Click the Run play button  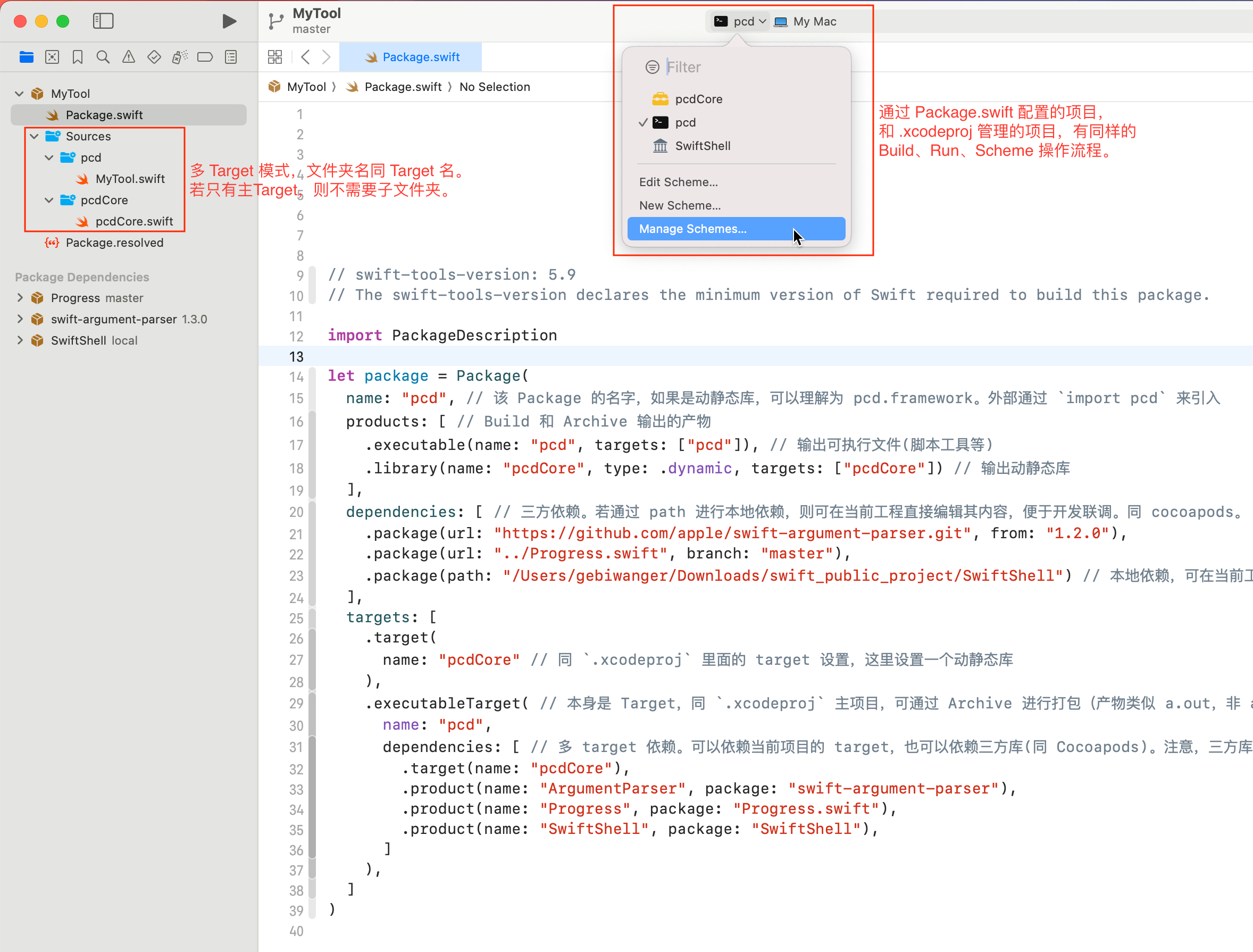click(229, 21)
